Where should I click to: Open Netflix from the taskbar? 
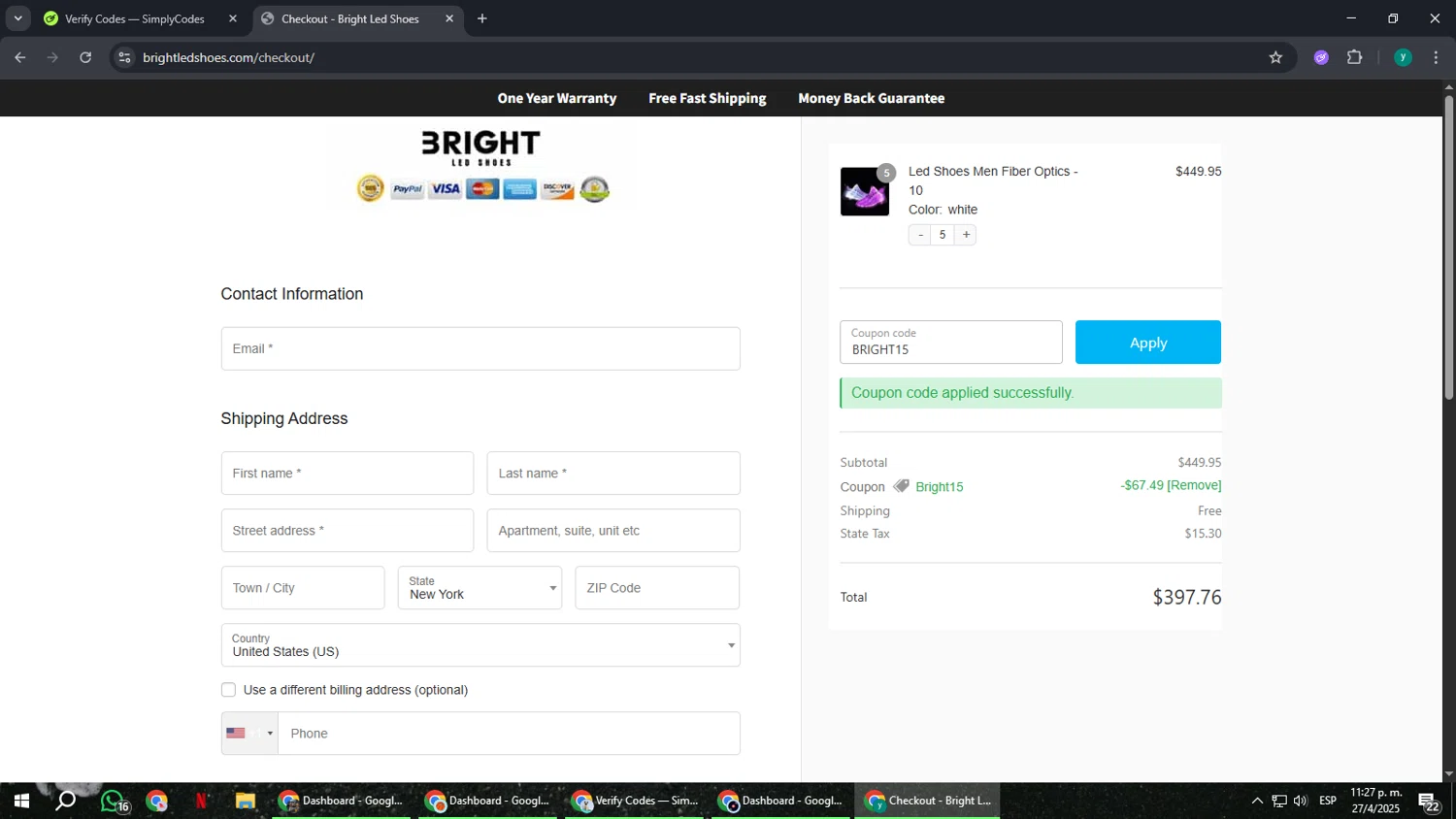coord(201,802)
